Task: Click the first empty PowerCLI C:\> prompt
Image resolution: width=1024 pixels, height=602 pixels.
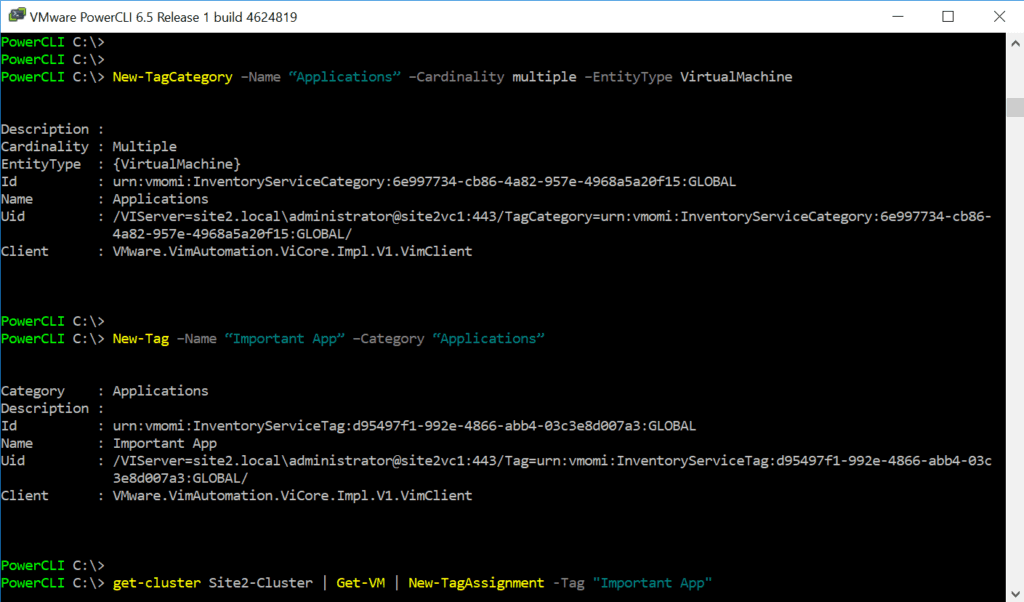Action: [x=52, y=42]
